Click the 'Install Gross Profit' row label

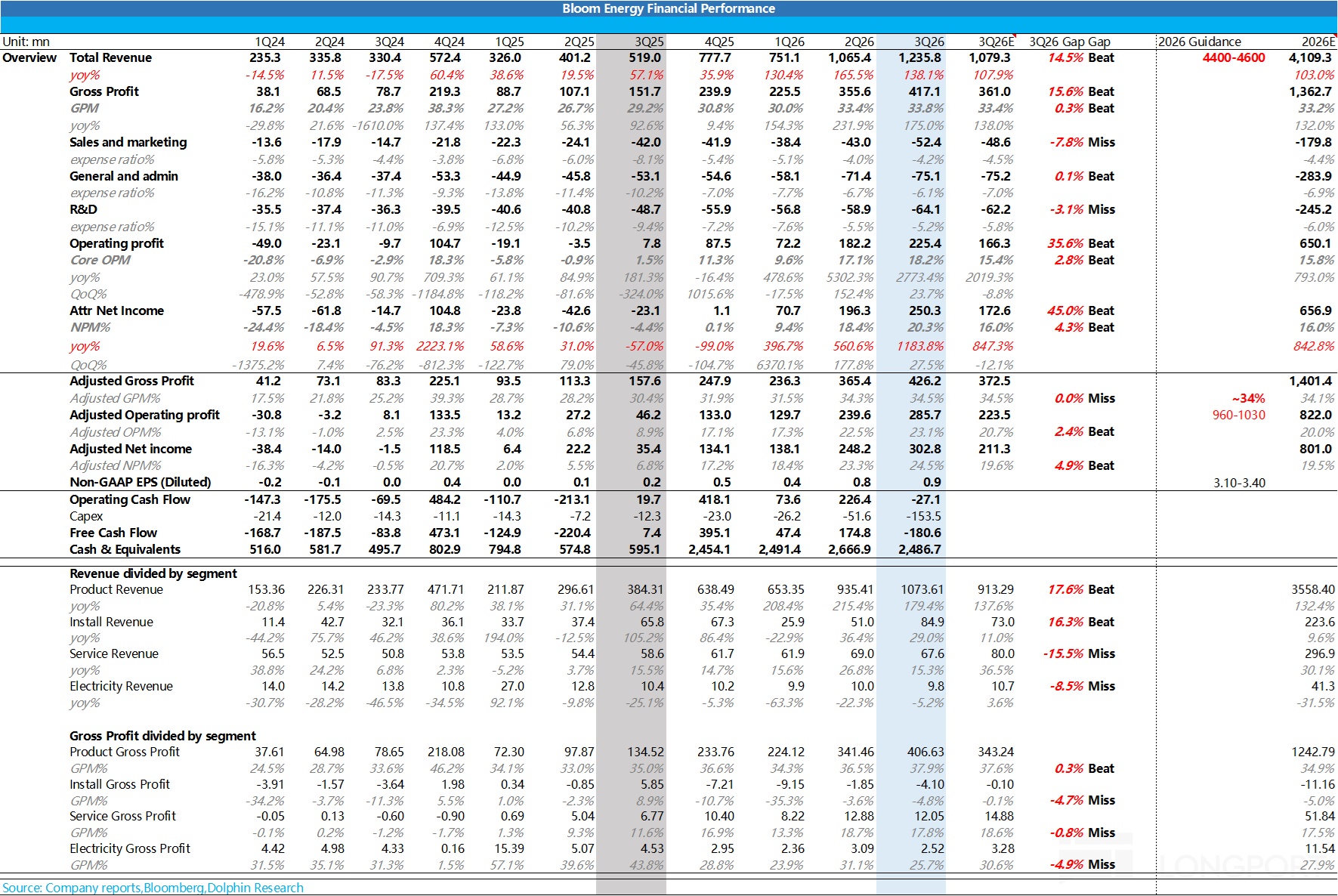[119, 784]
